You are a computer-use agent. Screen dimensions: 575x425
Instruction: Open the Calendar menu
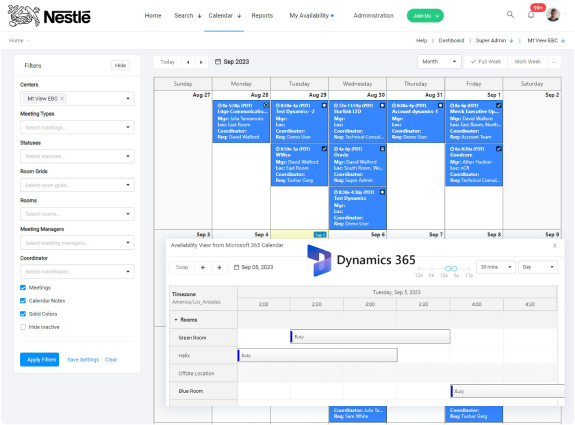224,16
